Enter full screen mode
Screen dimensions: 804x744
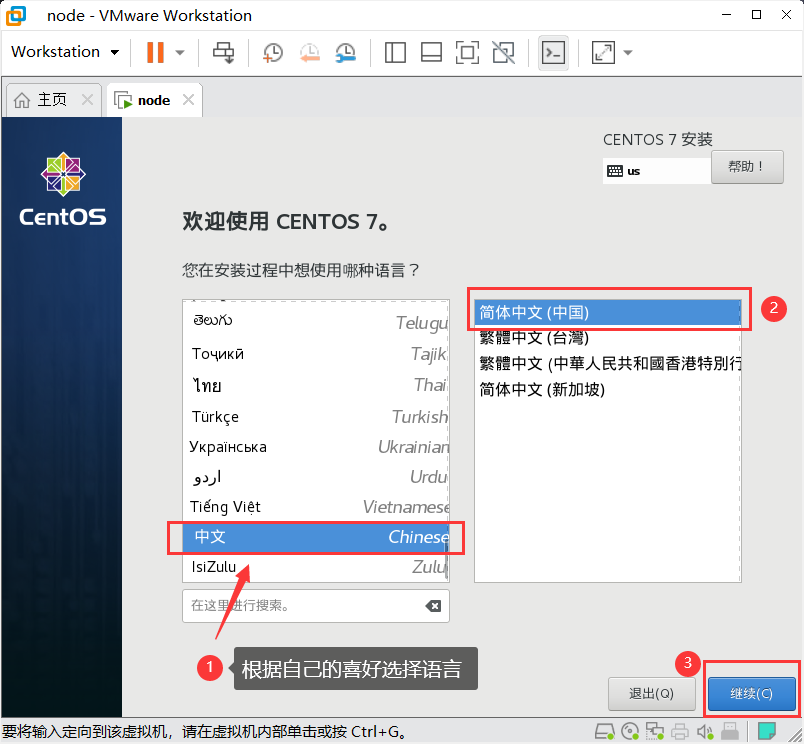[467, 52]
